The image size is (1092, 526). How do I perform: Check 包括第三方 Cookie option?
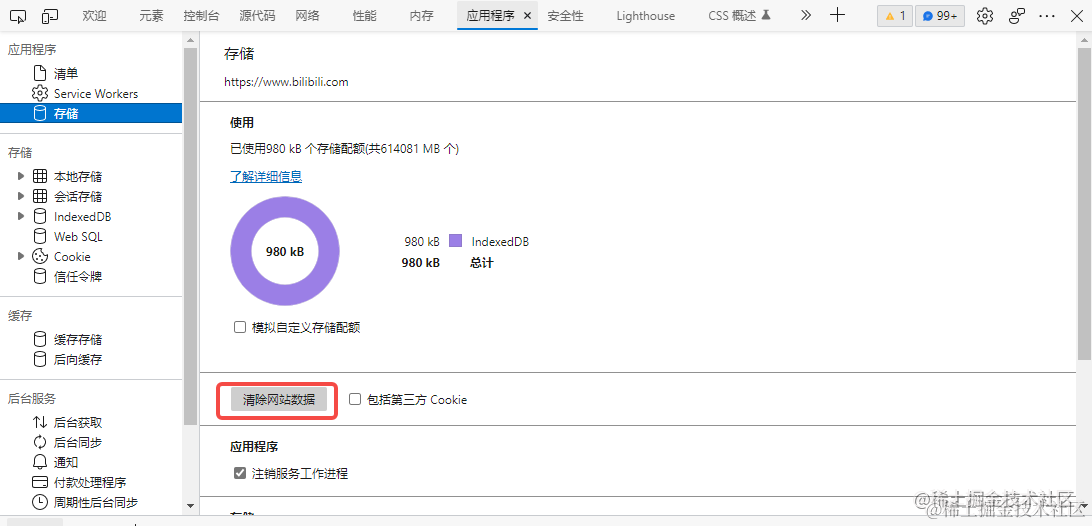[355, 400]
